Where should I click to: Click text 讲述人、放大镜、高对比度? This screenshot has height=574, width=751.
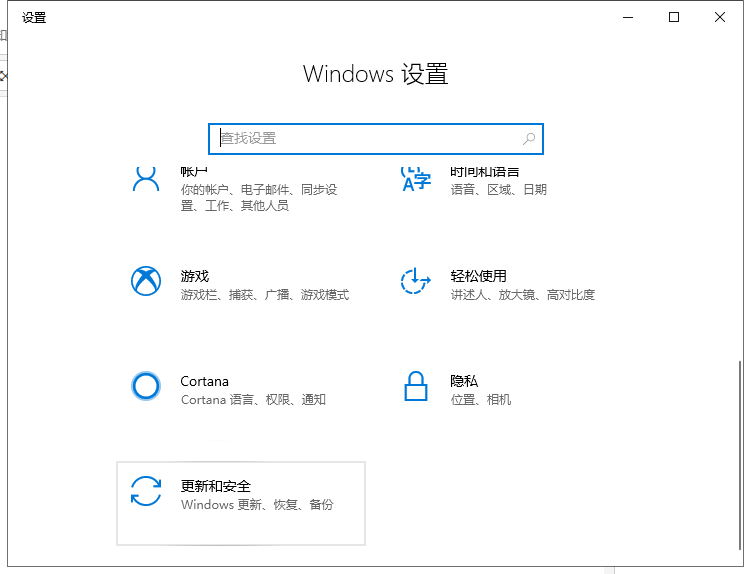pyautogui.click(x=523, y=295)
